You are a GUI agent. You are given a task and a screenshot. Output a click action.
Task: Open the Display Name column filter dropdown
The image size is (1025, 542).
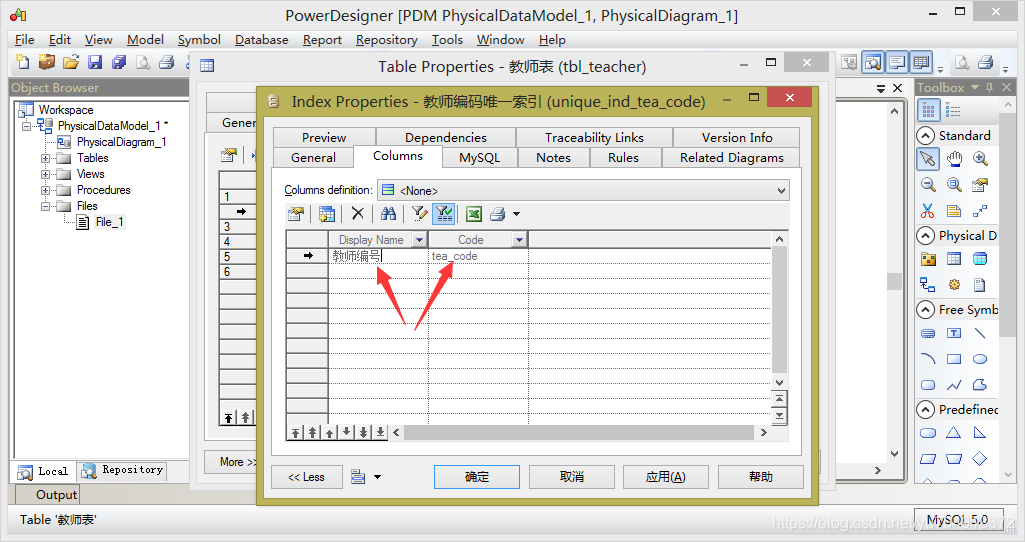point(420,240)
